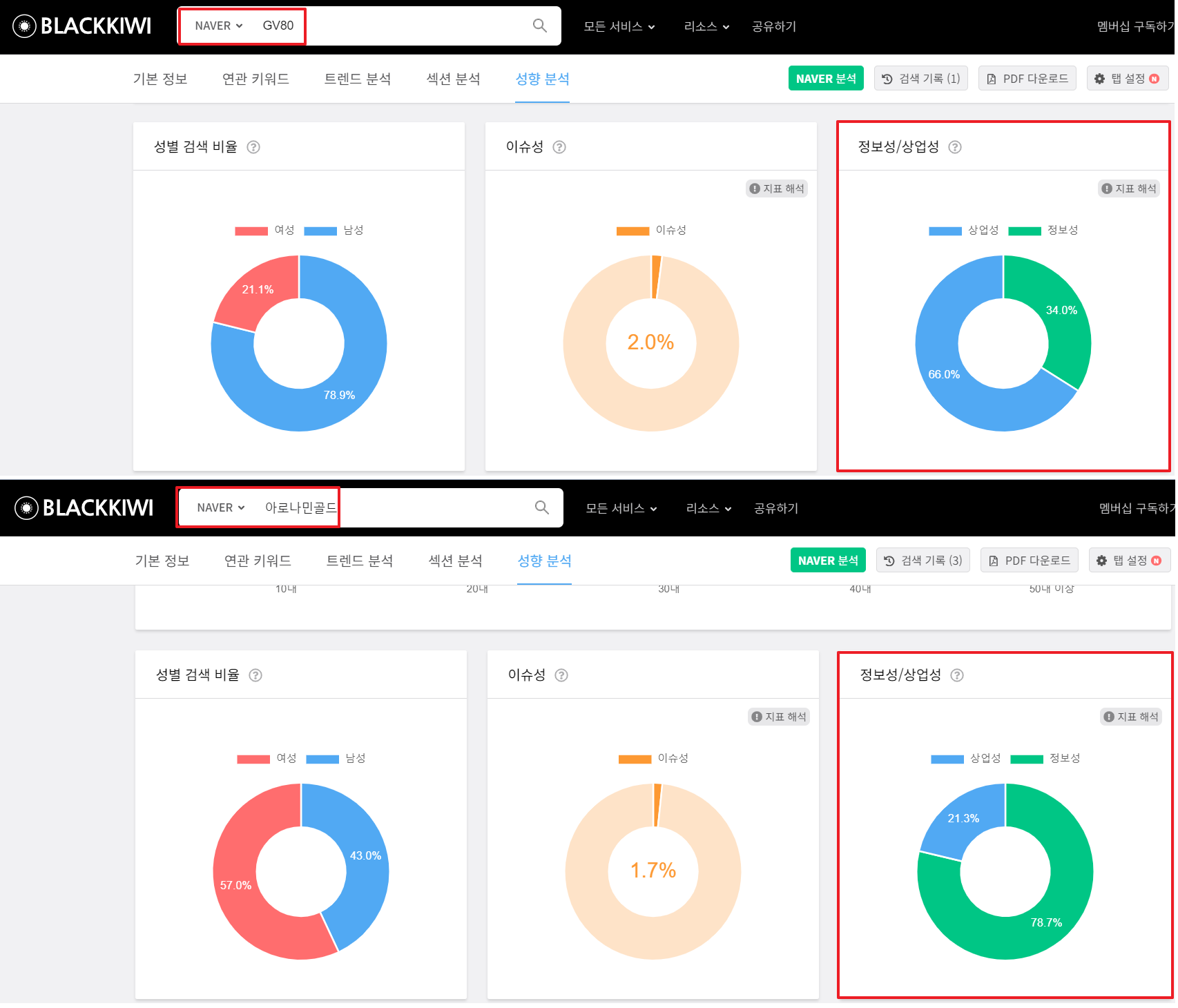Select 성향 분석 tab in lower page

[545, 561]
